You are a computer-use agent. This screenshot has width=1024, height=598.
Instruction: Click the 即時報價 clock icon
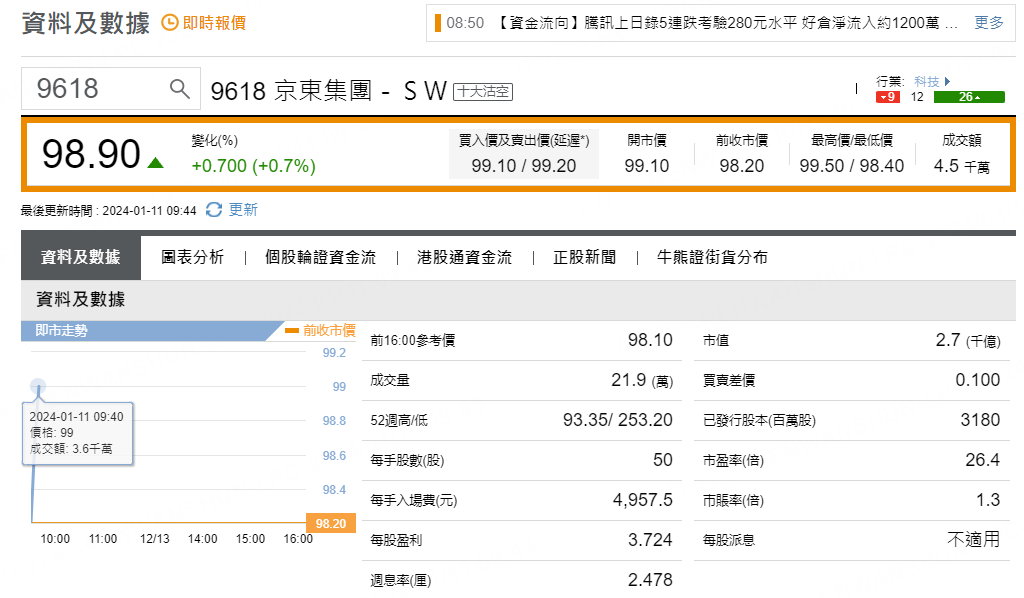coord(170,23)
